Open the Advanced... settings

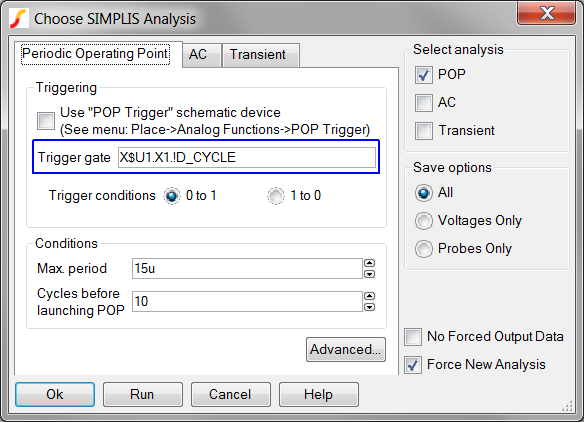click(346, 349)
